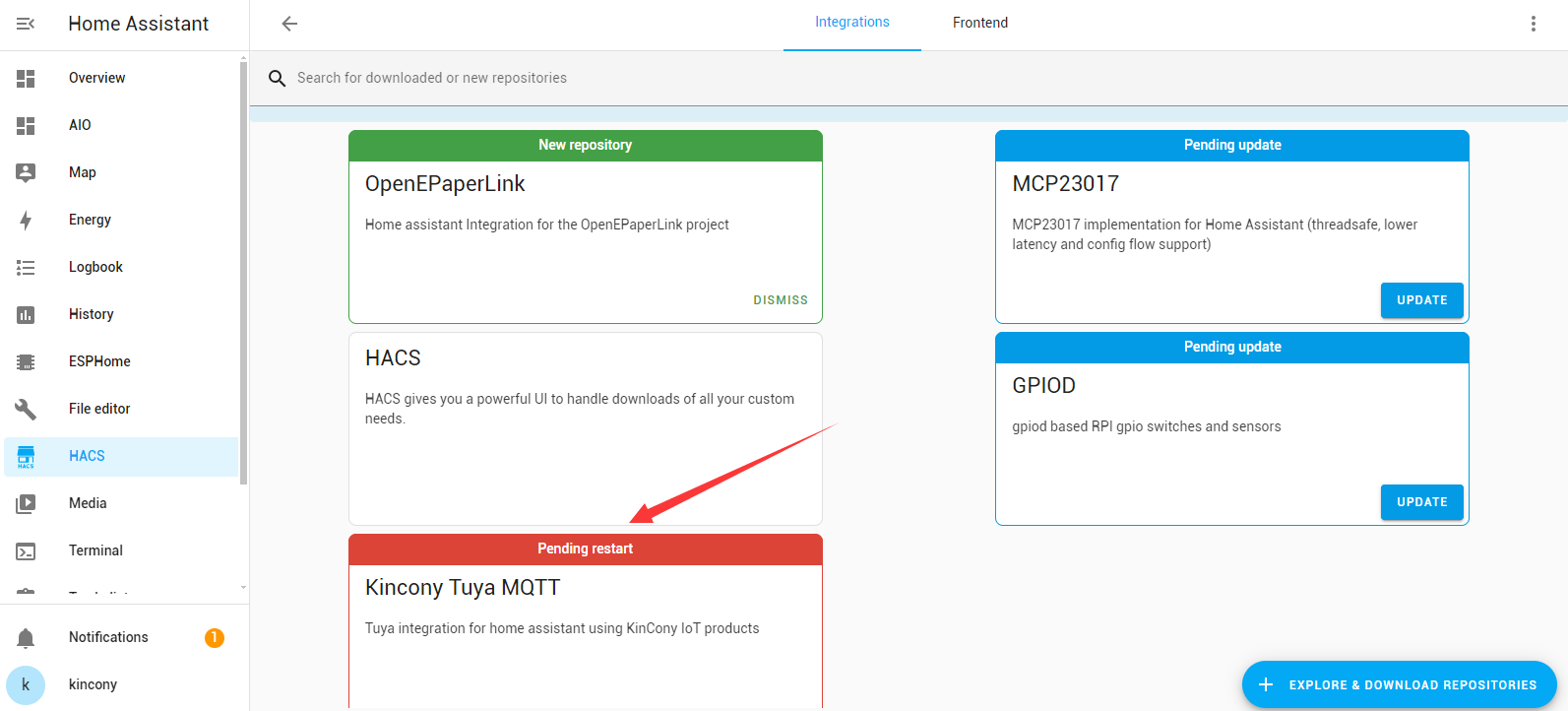
Task: Click Explore & Download Repositories button
Action: tap(1399, 684)
